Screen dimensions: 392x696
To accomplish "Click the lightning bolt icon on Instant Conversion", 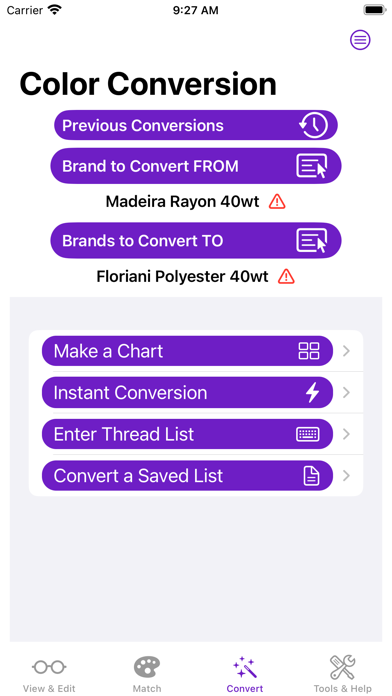I will tap(313, 393).
